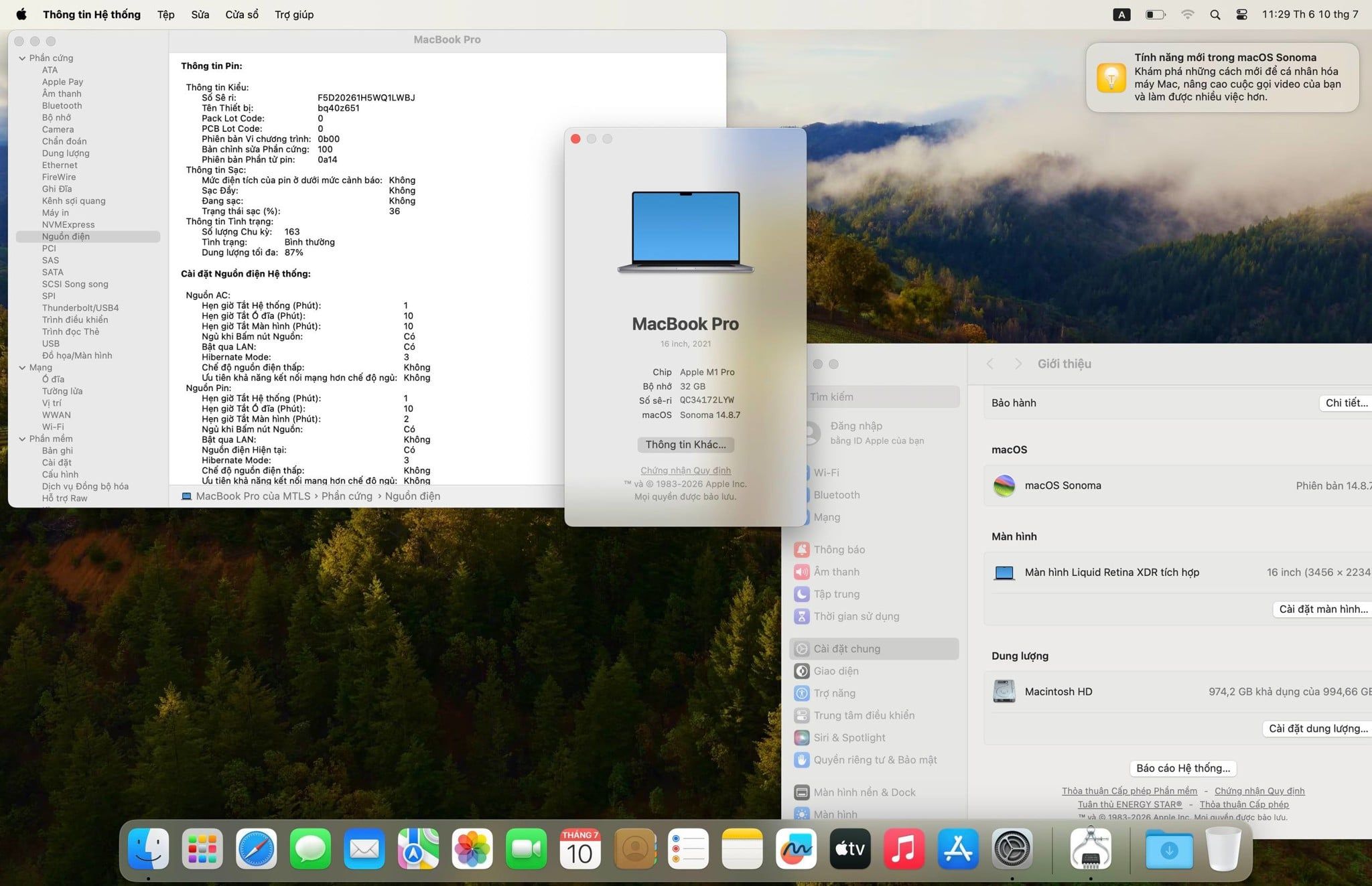Open Downloads folder in the Dock

tap(1169, 848)
